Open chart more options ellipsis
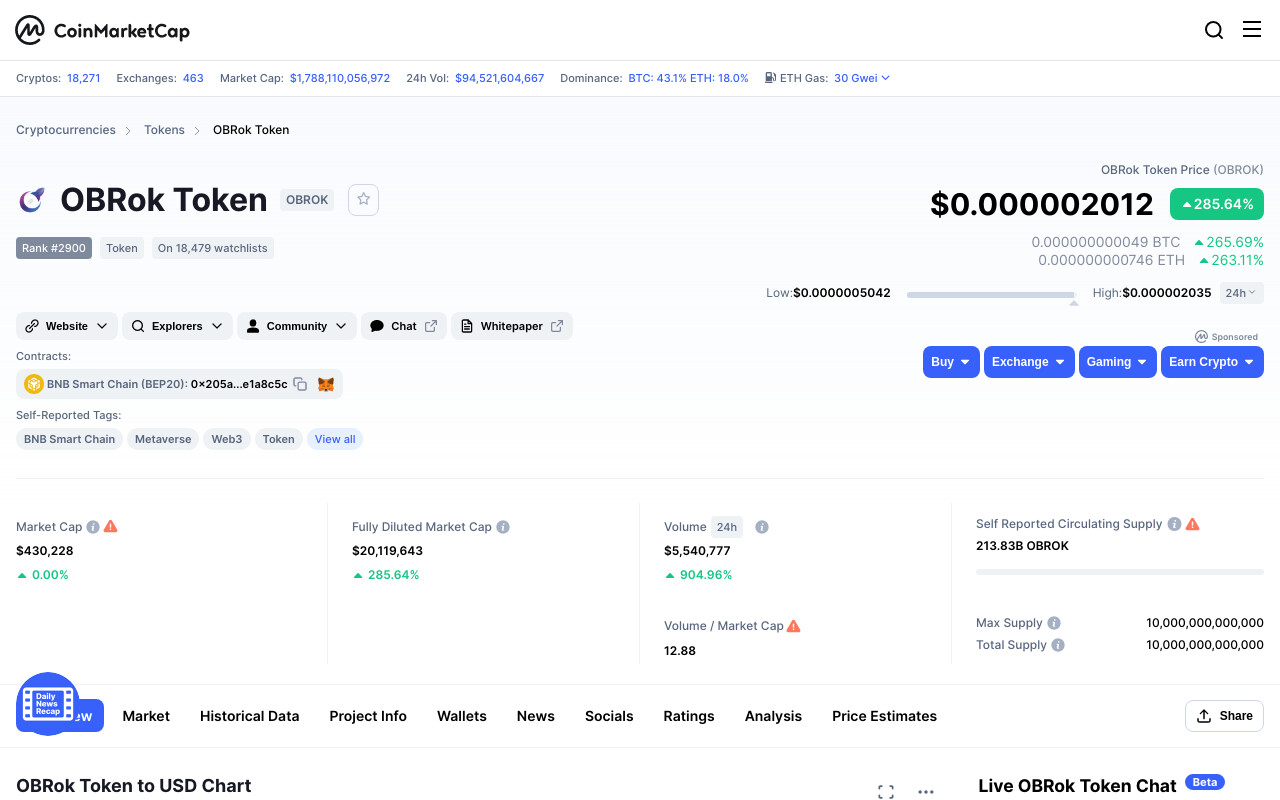1280x800 pixels. point(926,792)
